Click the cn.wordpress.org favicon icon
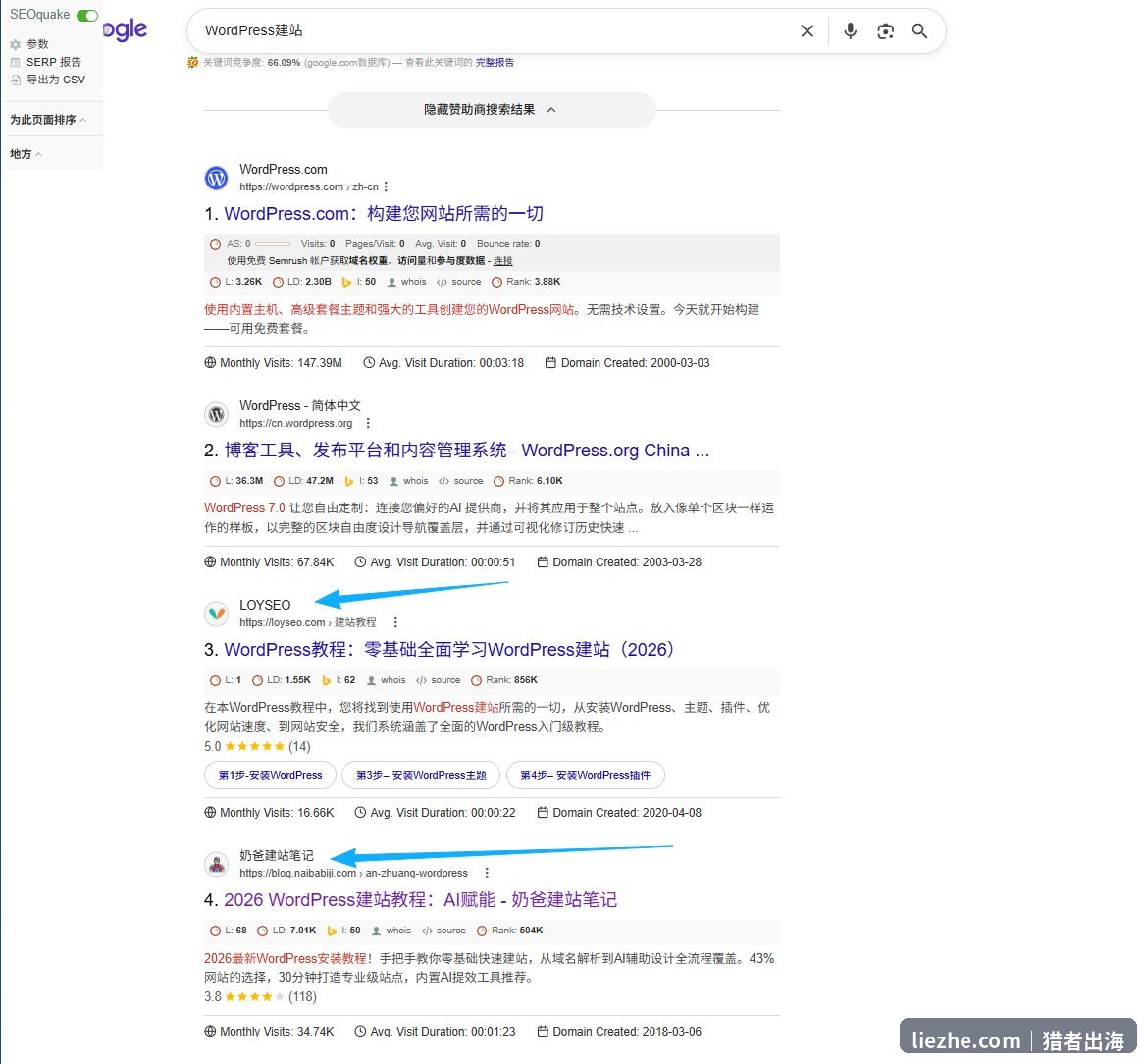Screen dimensions: 1146x1064 (x=216, y=414)
